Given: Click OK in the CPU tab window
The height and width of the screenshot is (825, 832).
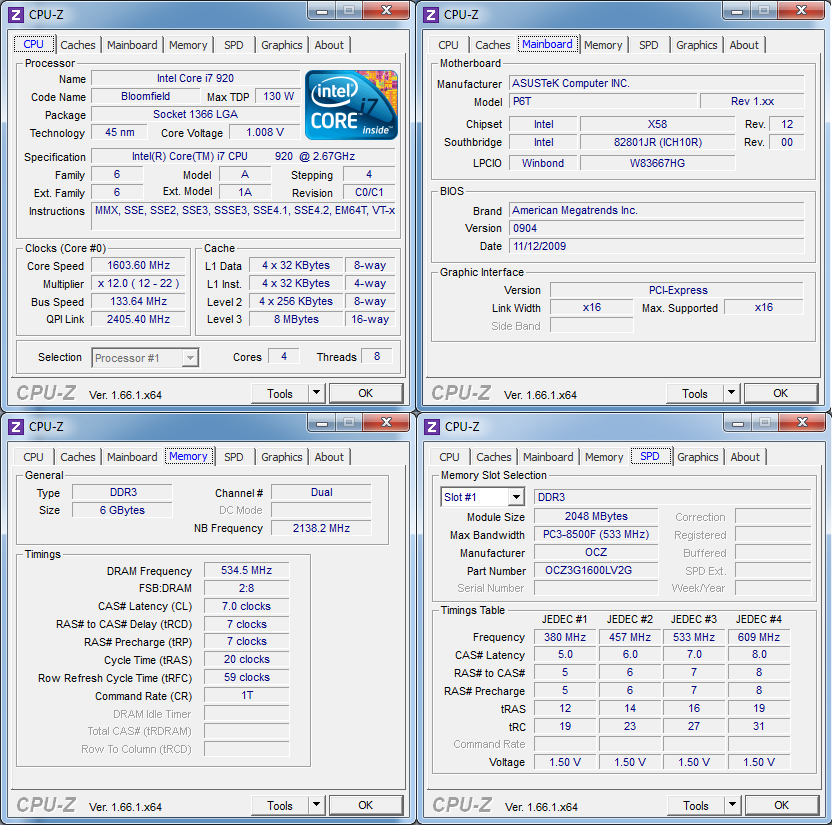Looking at the screenshot, I should [x=366, y=393].
